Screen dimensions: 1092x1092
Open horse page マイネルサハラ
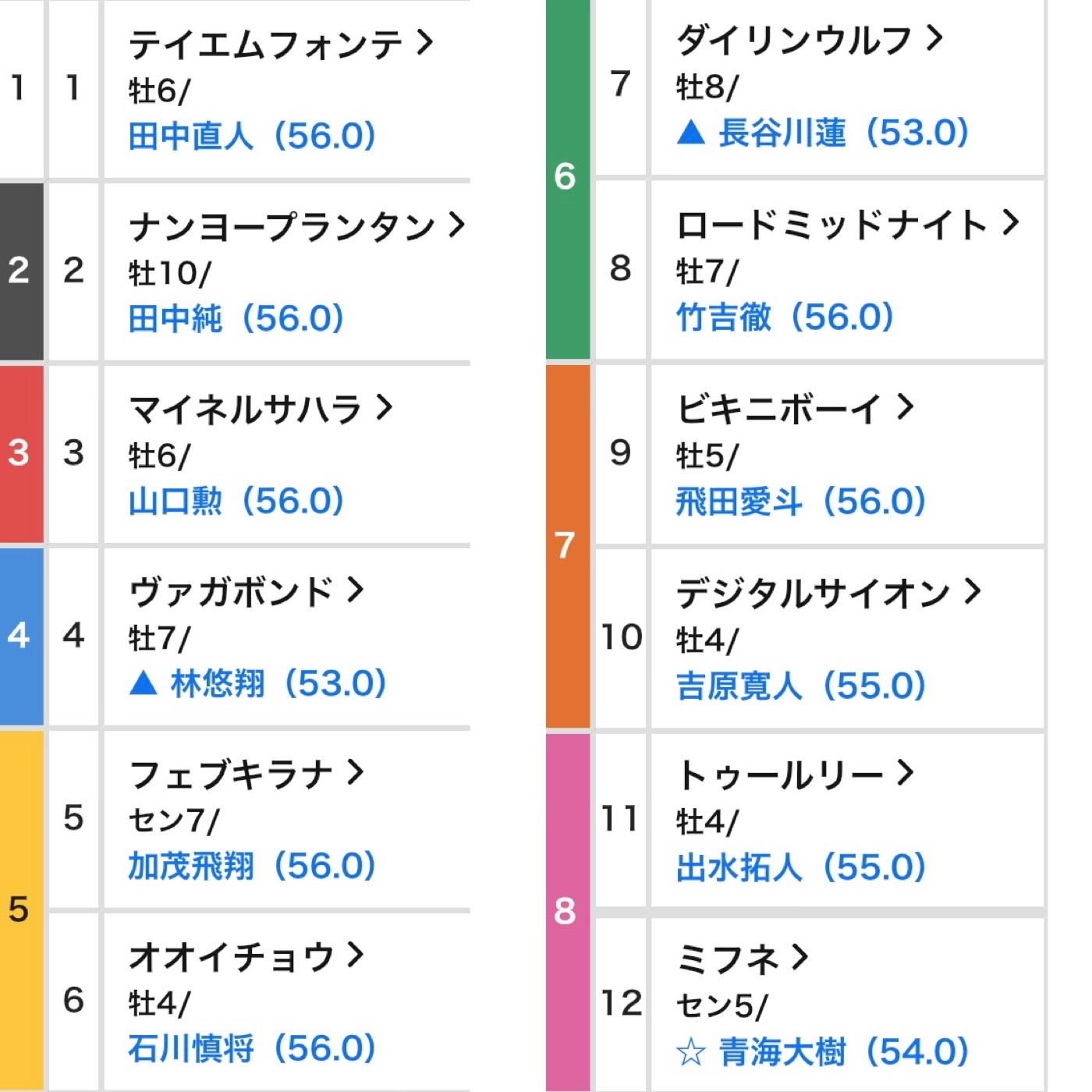pos(246,409)
